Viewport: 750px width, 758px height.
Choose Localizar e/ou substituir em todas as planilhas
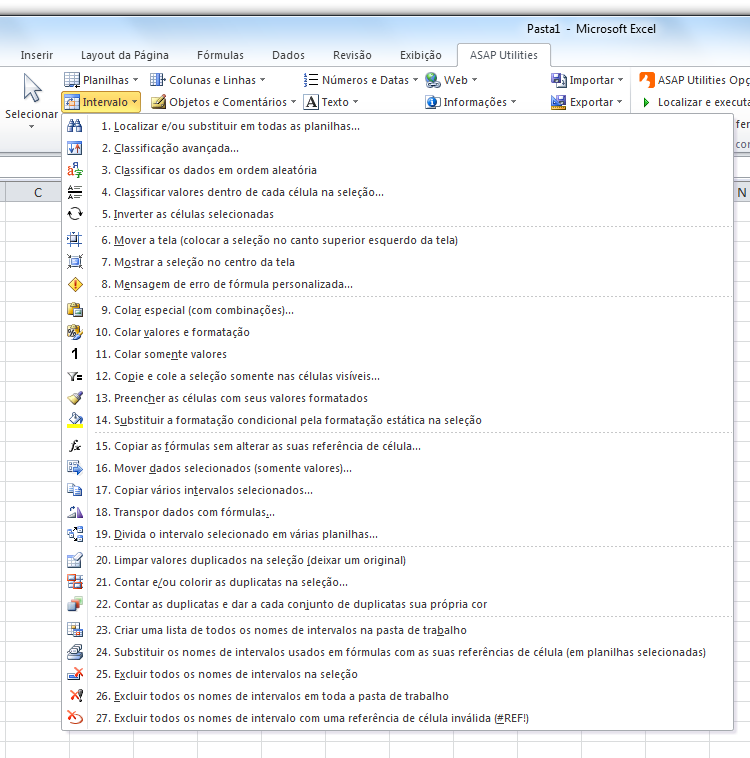(x=397, y=126)
